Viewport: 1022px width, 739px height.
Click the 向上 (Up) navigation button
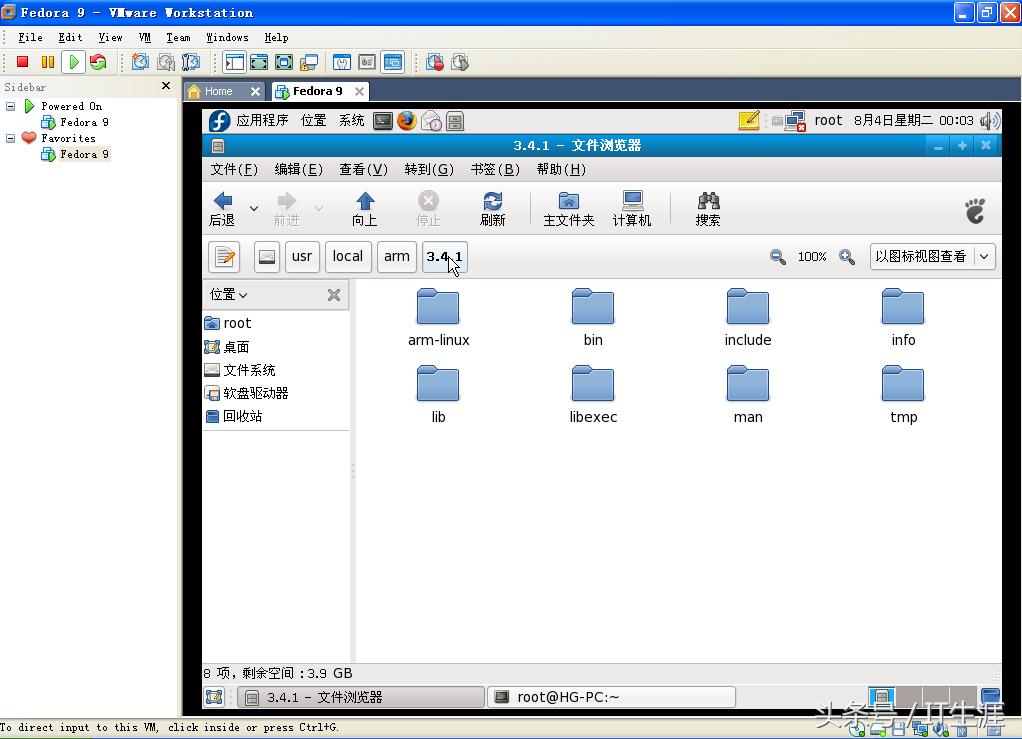(x=364, y=207)
